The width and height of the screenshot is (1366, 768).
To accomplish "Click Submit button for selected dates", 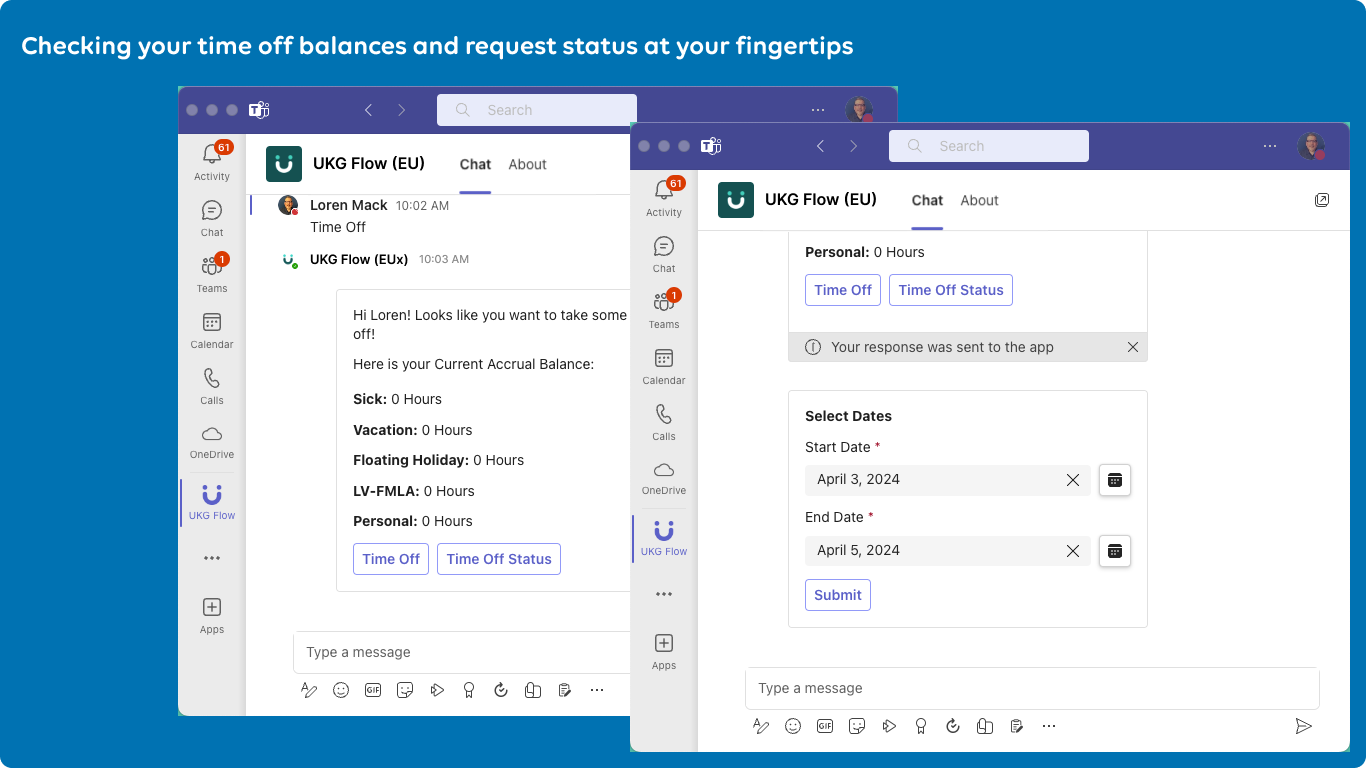I will 838,595.
